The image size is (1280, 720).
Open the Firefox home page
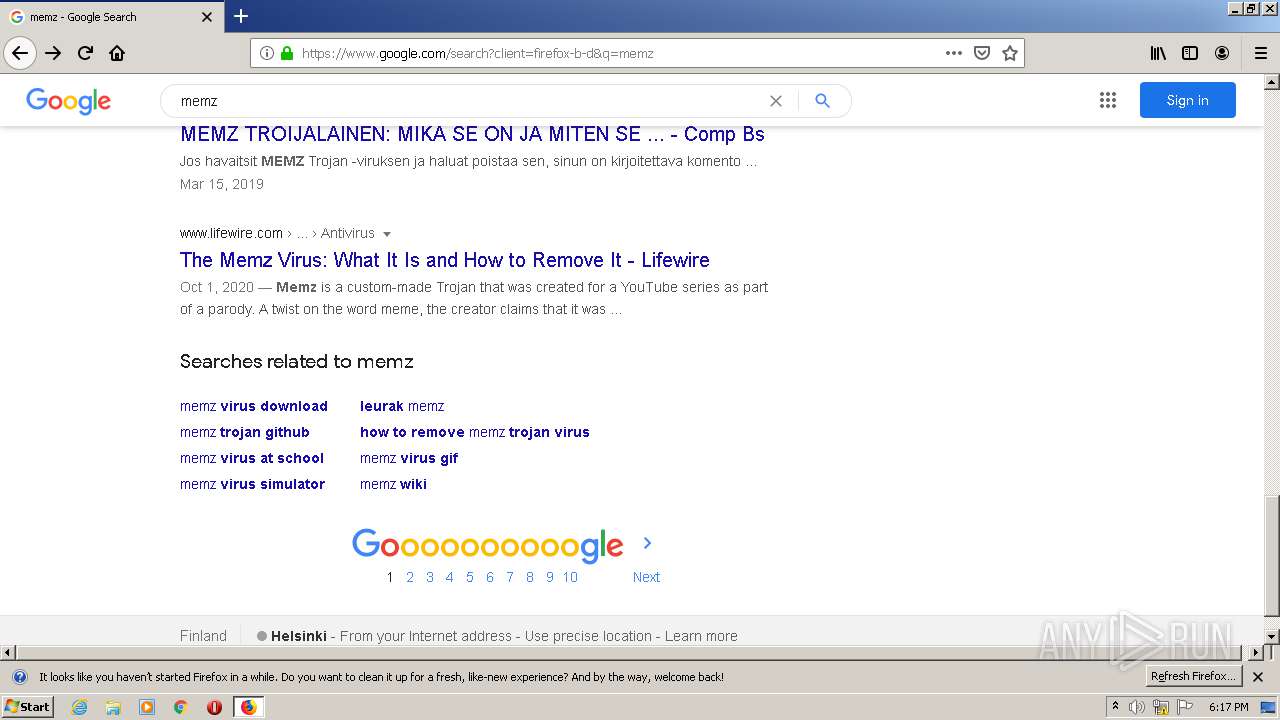click(117, 54)
